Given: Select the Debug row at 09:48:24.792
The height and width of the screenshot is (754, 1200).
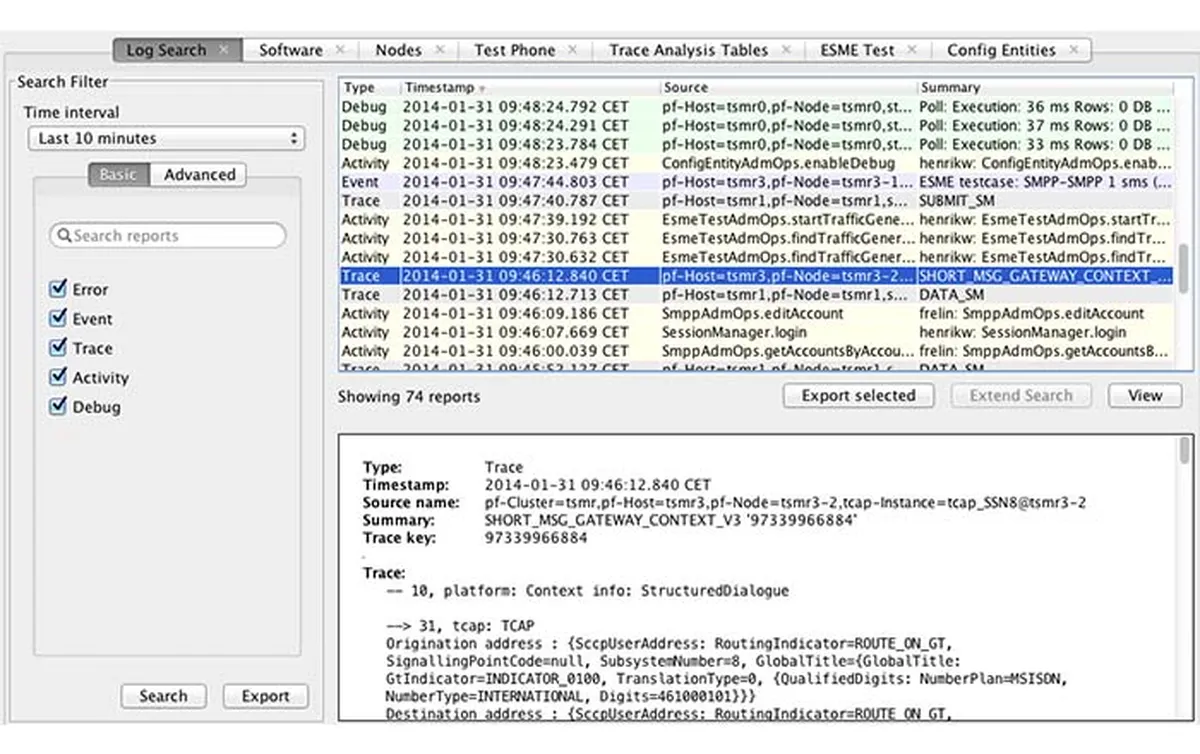Looking at the screenshot, I should [757, 106].
